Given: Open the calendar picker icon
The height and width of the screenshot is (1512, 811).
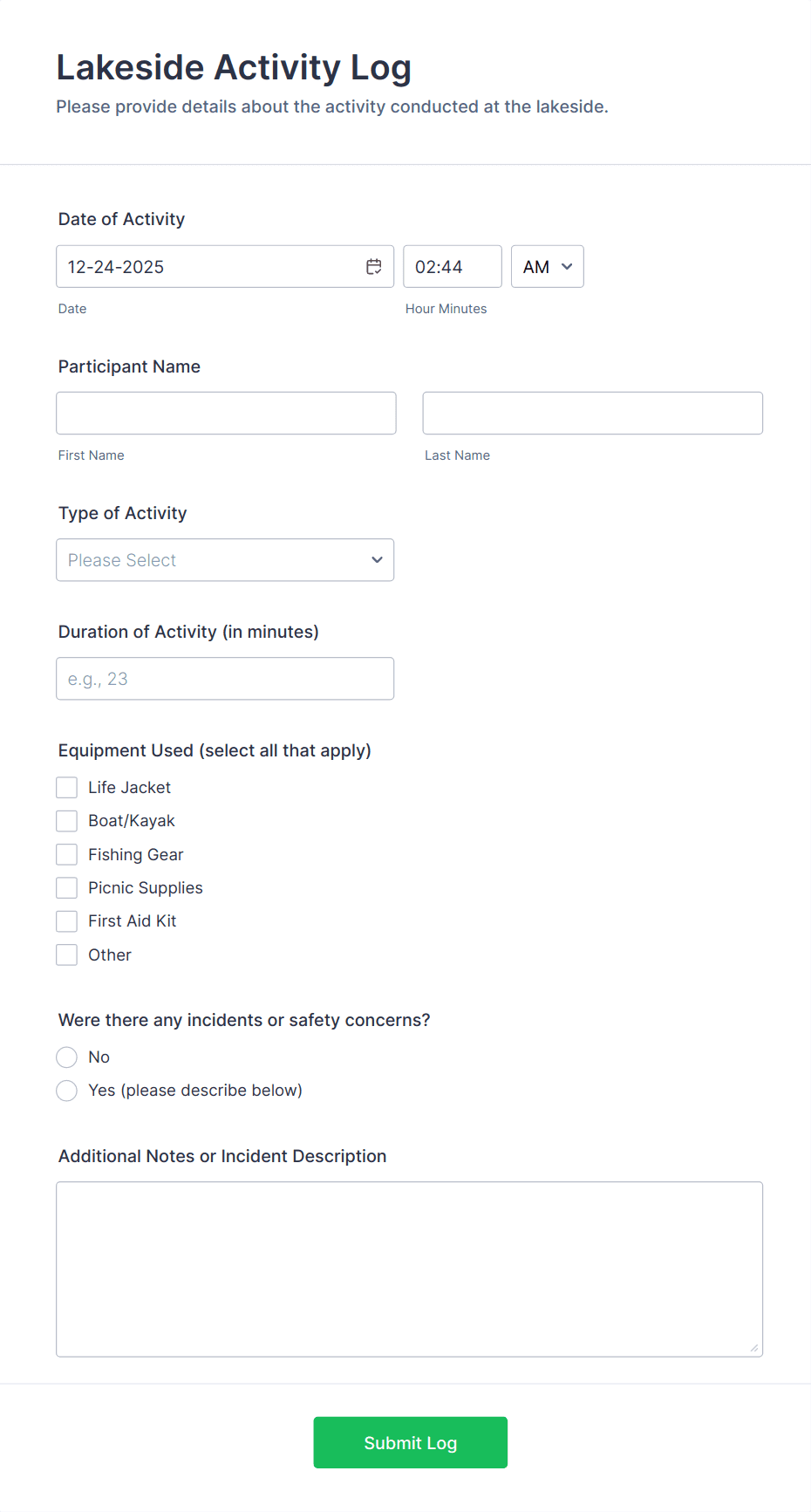Looking at the screenshot, I should tap(374, 266).
